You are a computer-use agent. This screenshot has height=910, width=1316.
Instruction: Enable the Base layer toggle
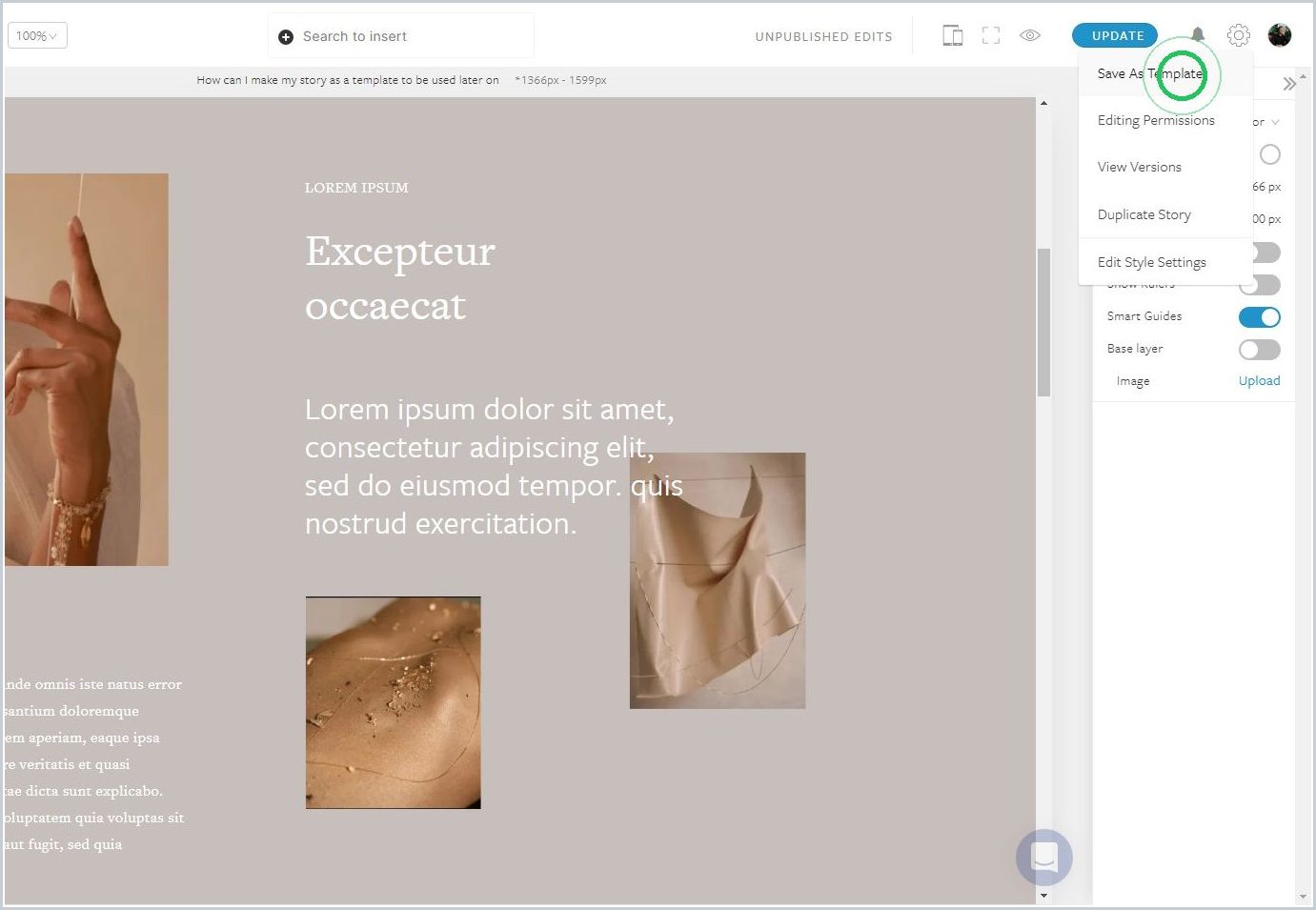click(x=1259, y=350)
